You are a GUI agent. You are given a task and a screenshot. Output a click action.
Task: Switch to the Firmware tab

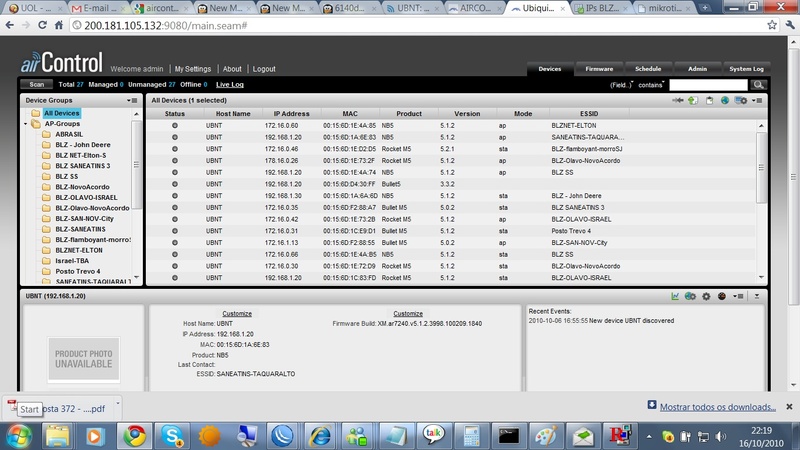[599, 69]
